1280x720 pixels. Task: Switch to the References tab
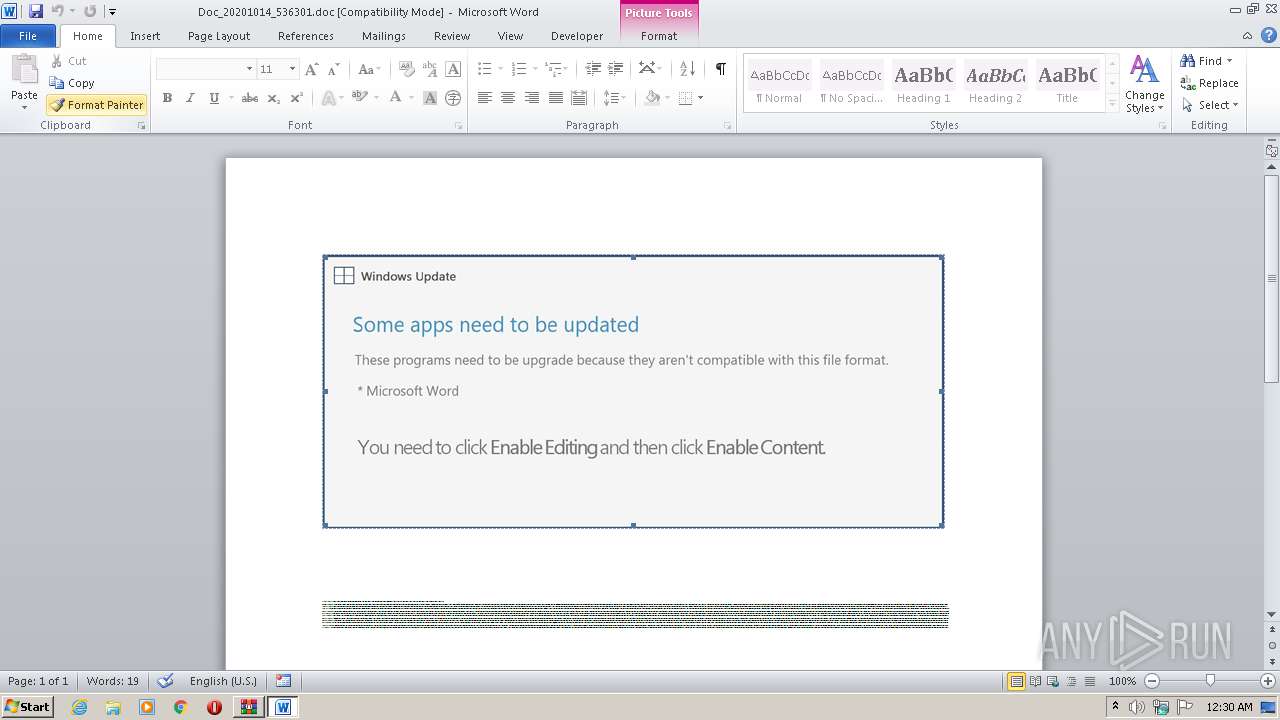[306, 36]
